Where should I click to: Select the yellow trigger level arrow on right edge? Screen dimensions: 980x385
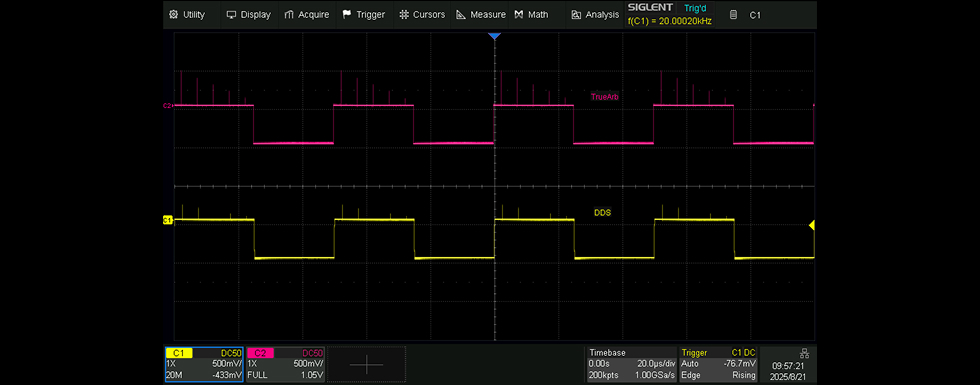click(812, 225)
